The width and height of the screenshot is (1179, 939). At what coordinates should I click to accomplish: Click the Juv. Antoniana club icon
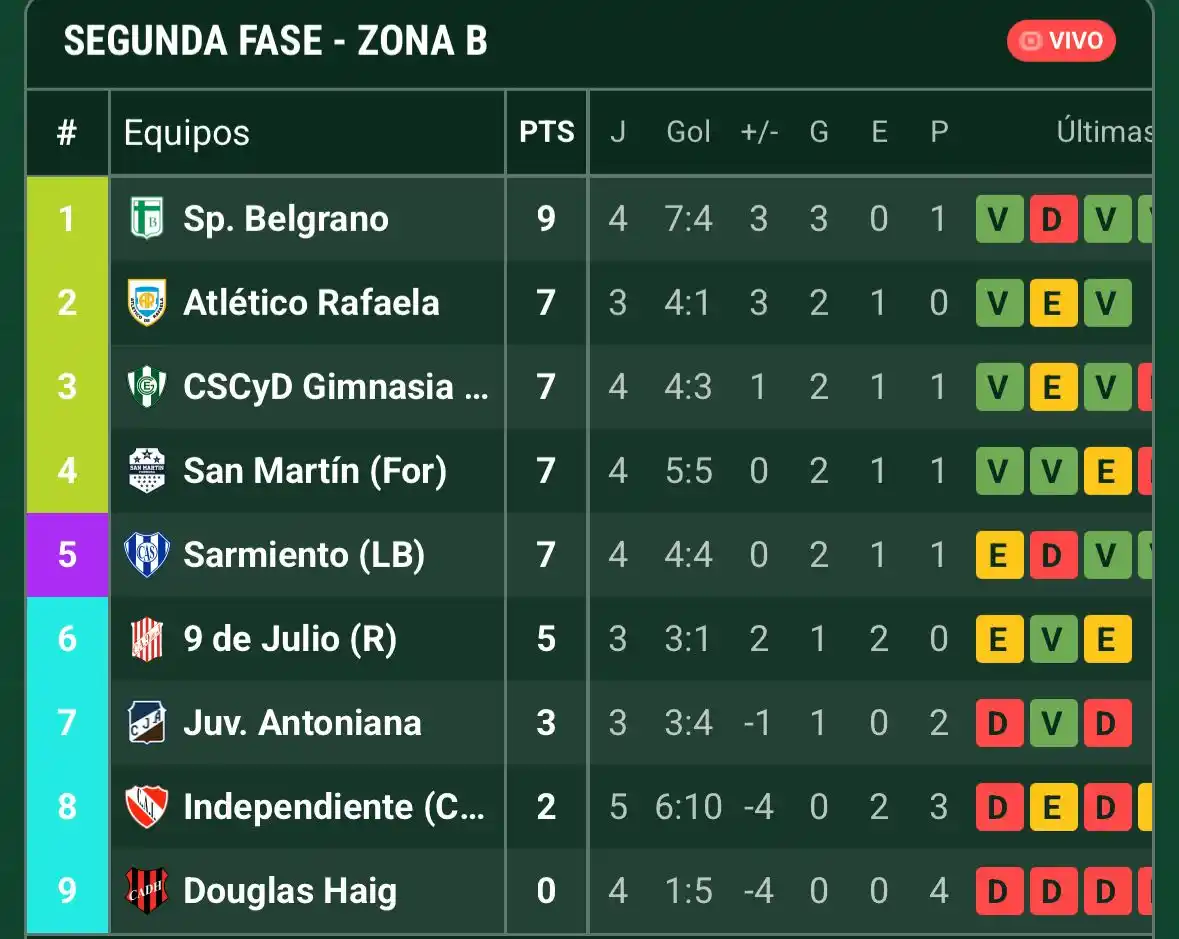(x=146, y=723)
